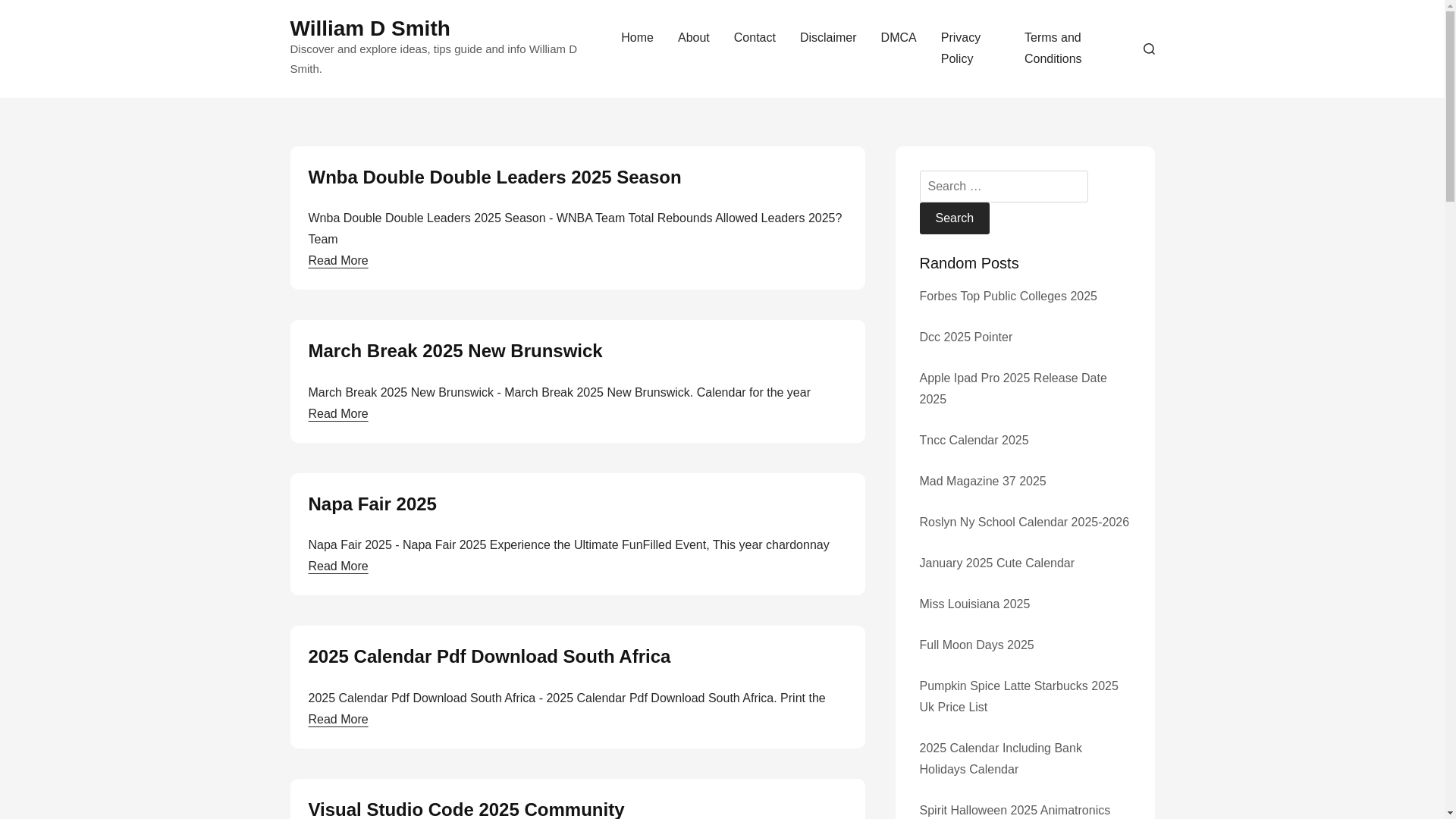
Task: Open Forbes Top Public Colleges 2025 link
Action: [1007, 297]
